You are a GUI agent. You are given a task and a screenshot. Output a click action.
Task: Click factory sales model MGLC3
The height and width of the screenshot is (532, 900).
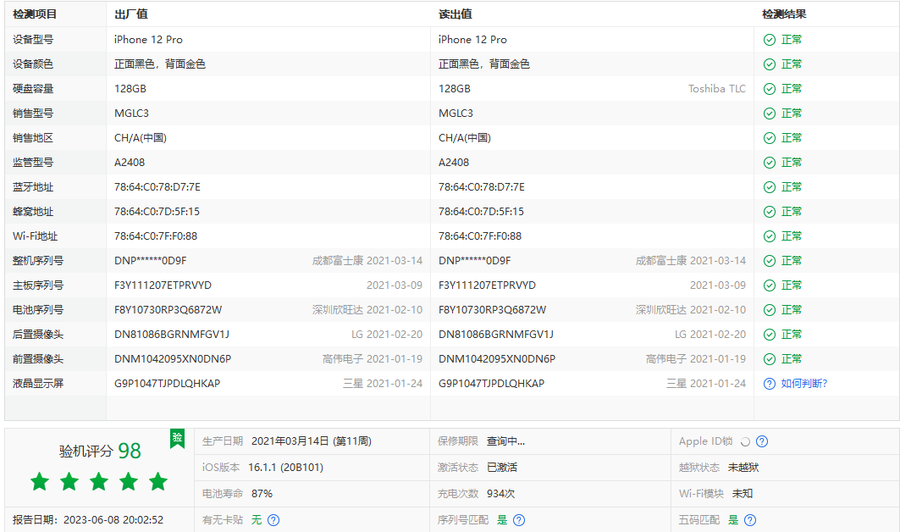point(131,113)
